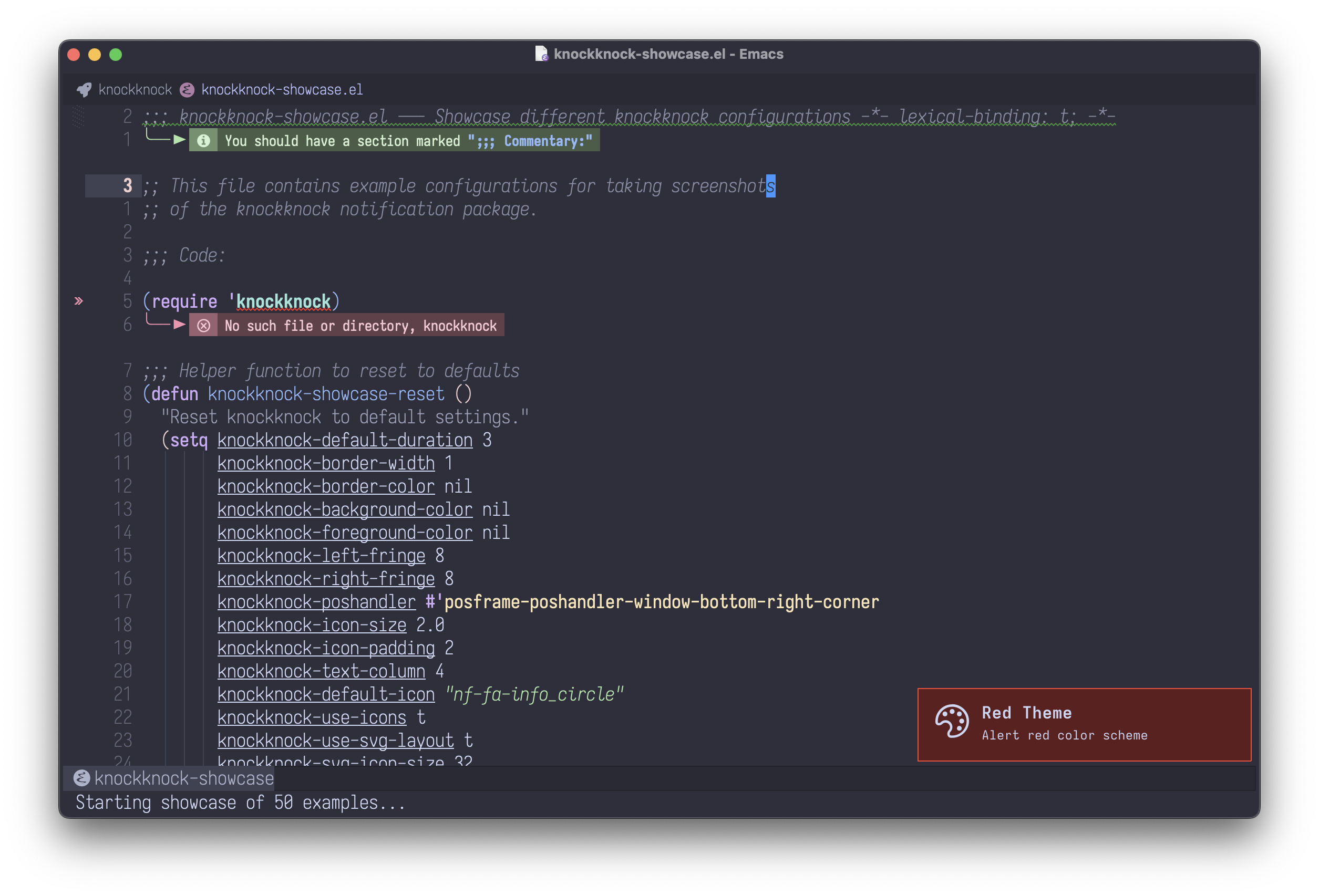Click line number 17 in the gutter
This screenshot has width=1319, height=896.
[122, 602]
